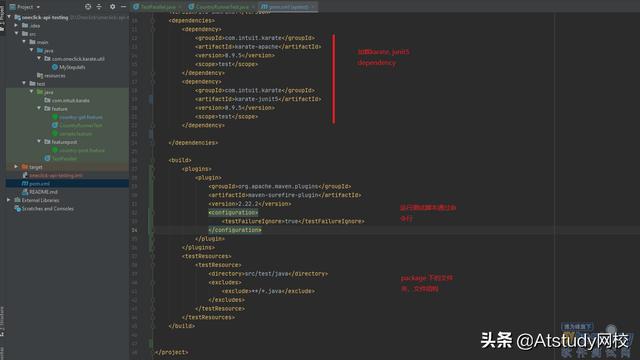Click the green feature file icon under featurepost

pos(55,150)
